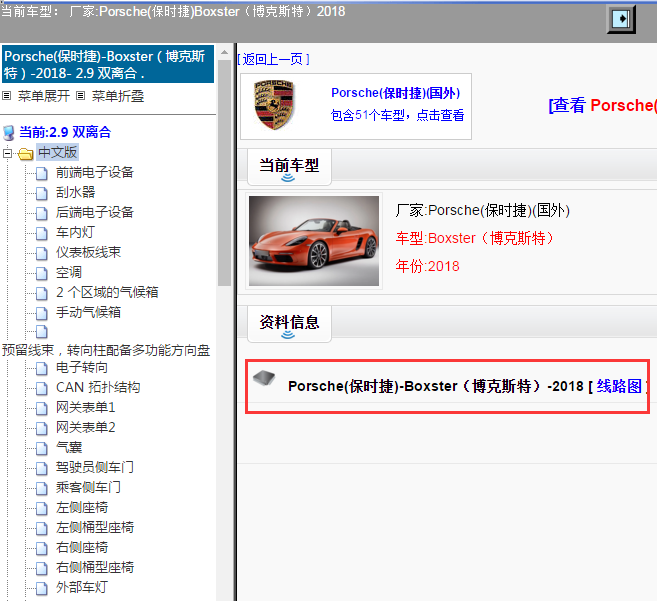Open 预留线束，转向柱配备多功能方向盘 entry
Screen dimensions: 657x601
(x=106, y=350)
